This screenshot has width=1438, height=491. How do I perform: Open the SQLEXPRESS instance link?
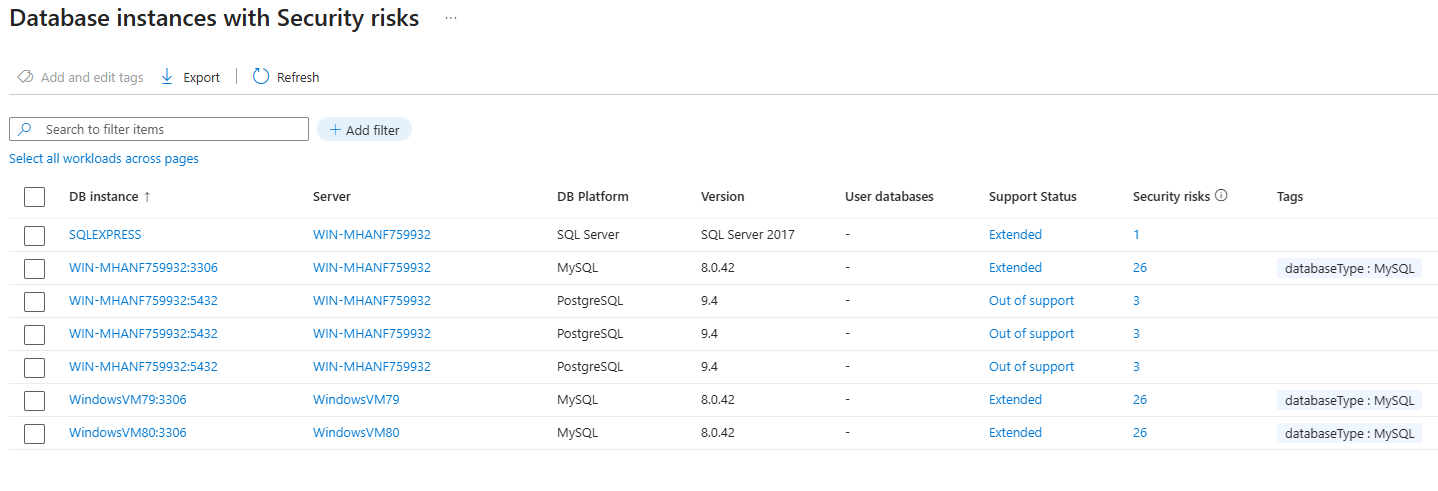click(105, 235)
